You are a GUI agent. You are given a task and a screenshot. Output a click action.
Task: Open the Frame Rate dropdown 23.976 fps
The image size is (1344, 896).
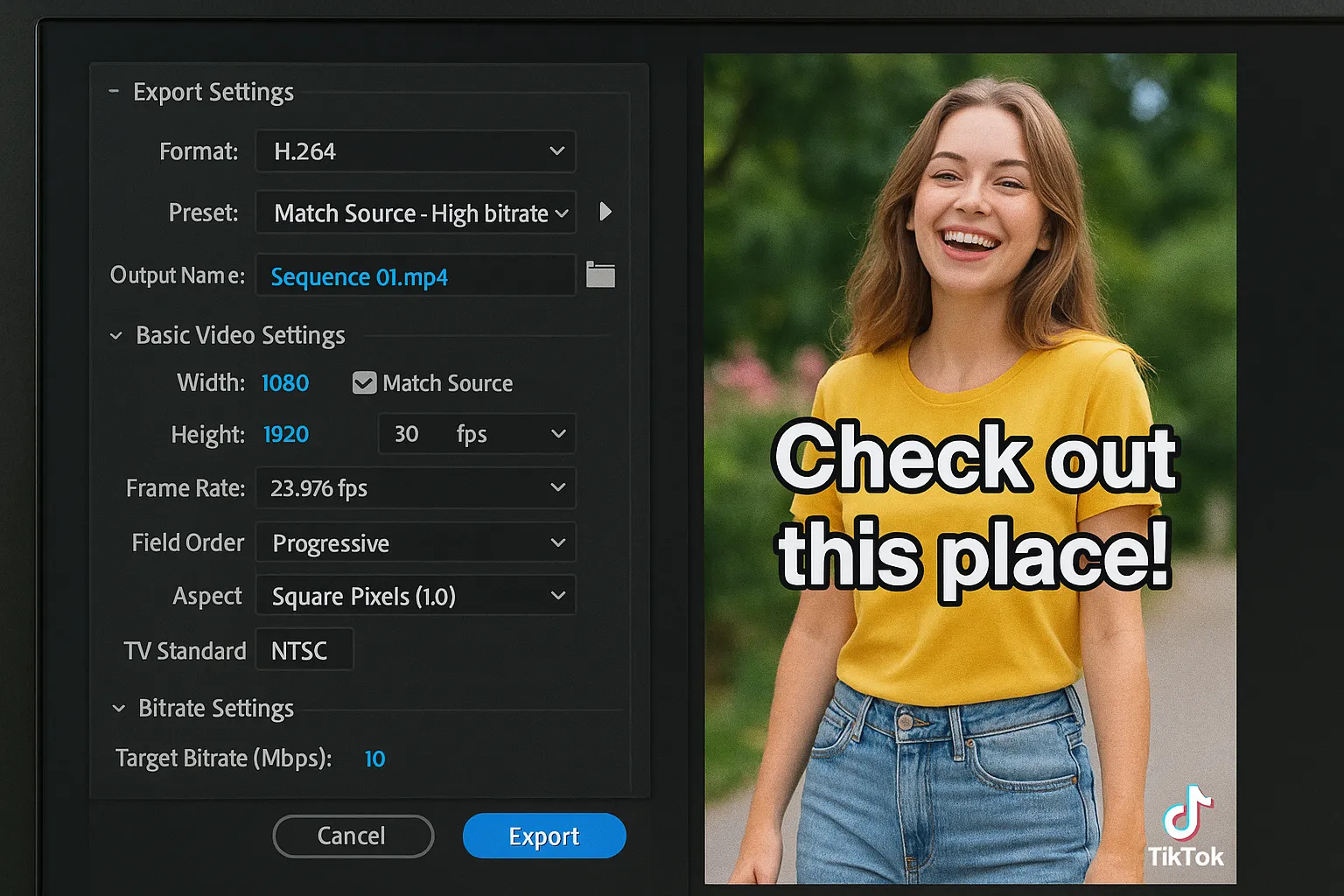point(416,488)
